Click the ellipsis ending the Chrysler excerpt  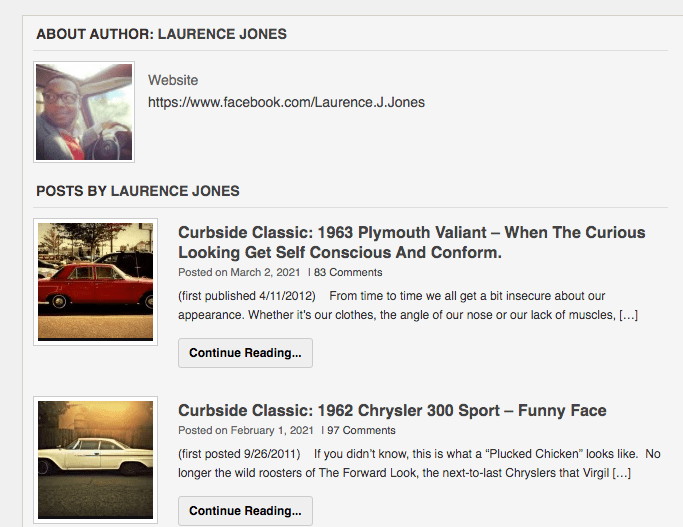620,473
